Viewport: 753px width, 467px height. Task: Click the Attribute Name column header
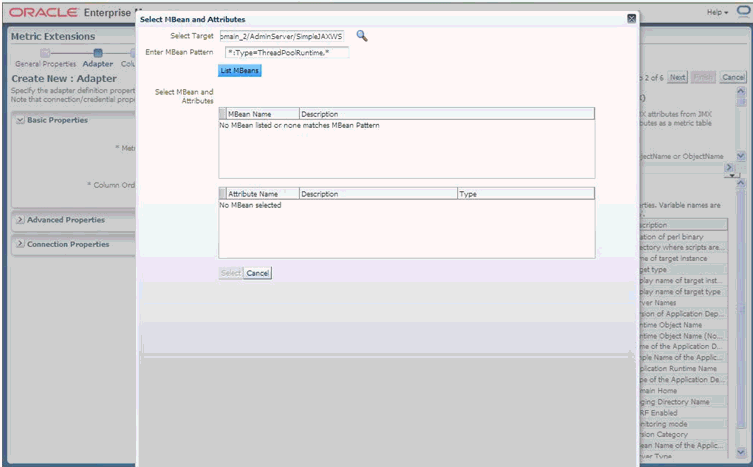pyautogui.click(x=263, y=194)
